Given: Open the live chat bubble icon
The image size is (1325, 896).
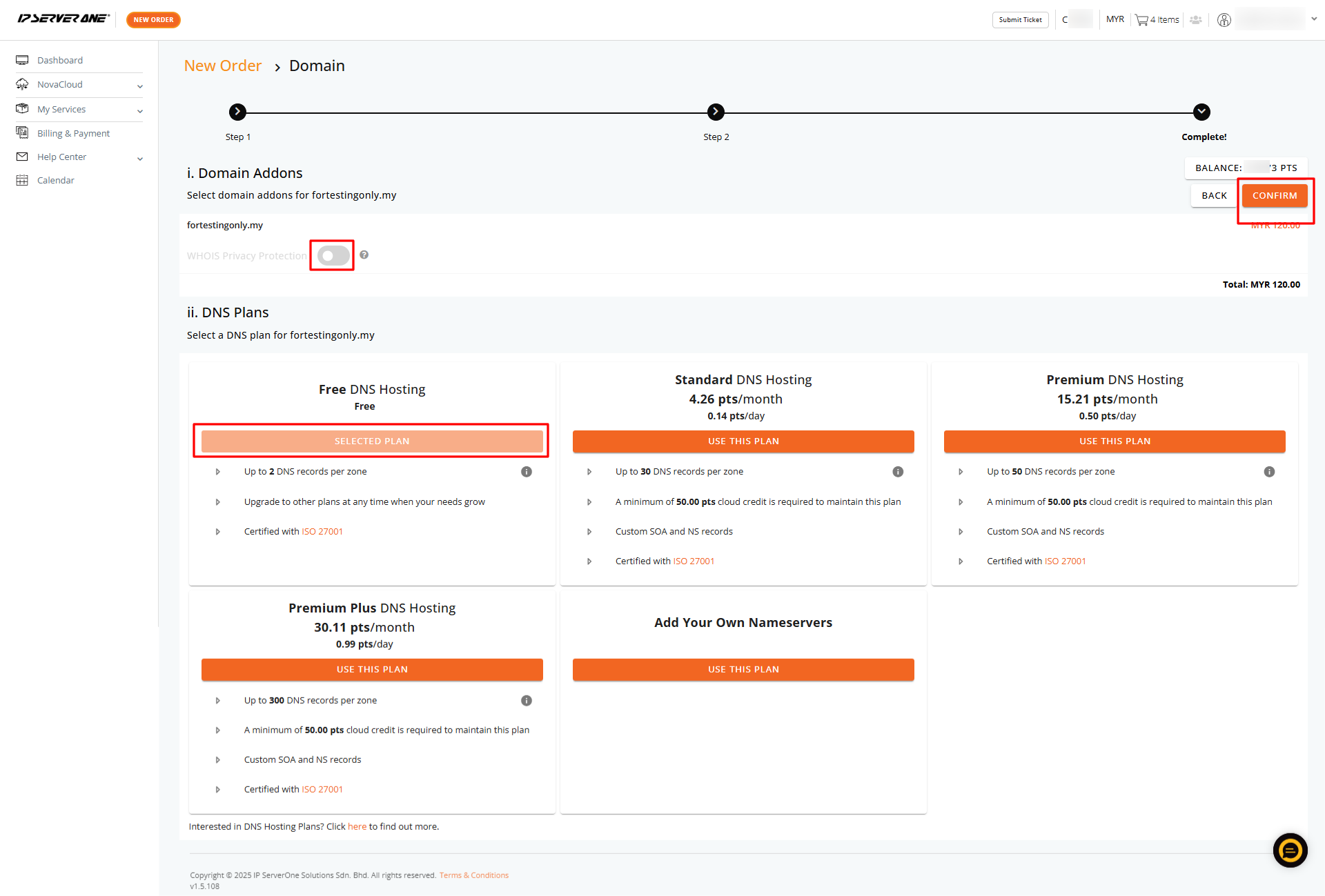Looking at the screenshot, I should pos(1290,850).
